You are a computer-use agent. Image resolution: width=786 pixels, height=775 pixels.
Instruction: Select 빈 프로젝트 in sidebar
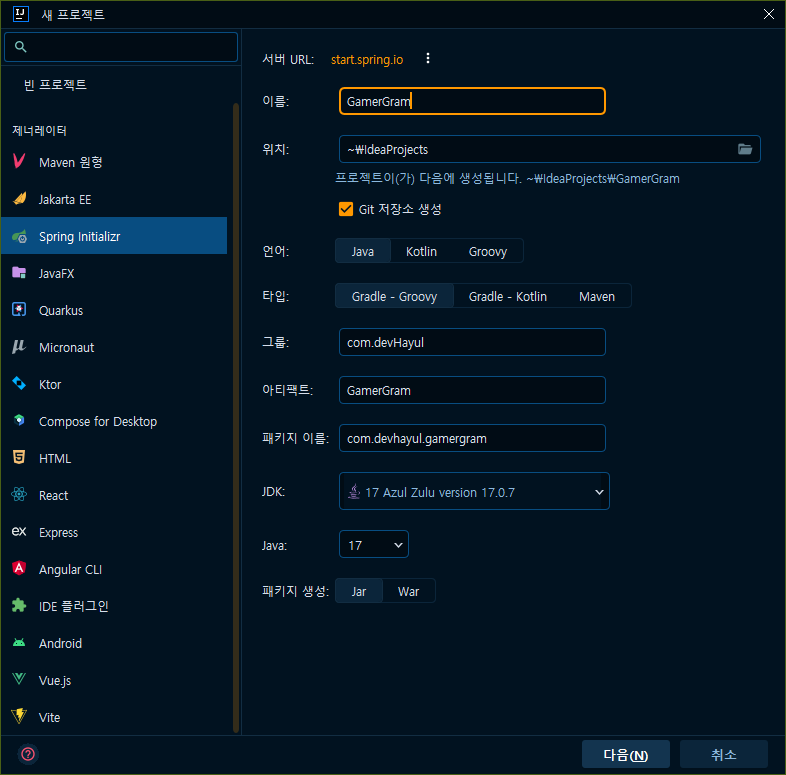click(114, 85)
